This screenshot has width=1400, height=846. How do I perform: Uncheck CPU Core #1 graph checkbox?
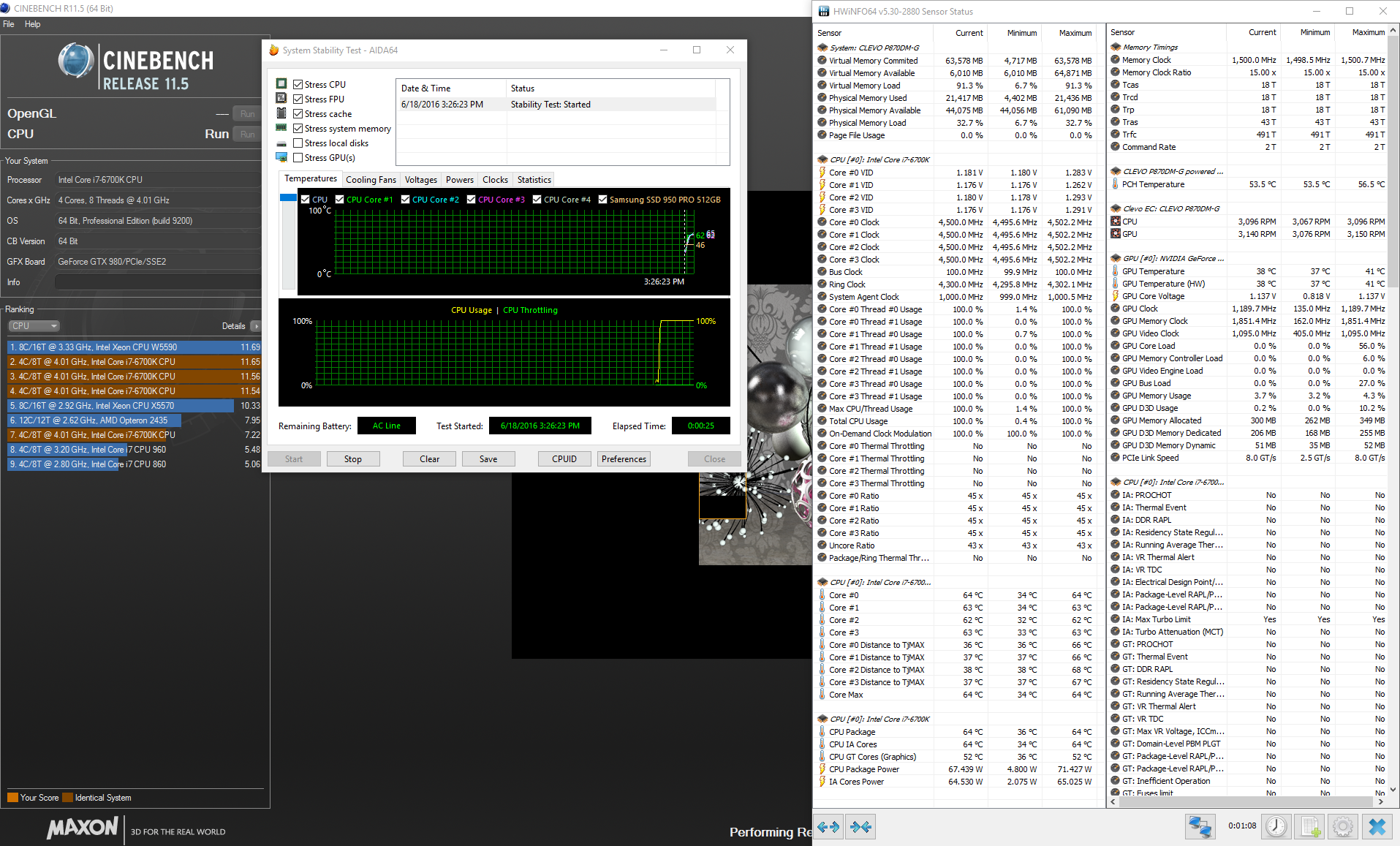339,199
